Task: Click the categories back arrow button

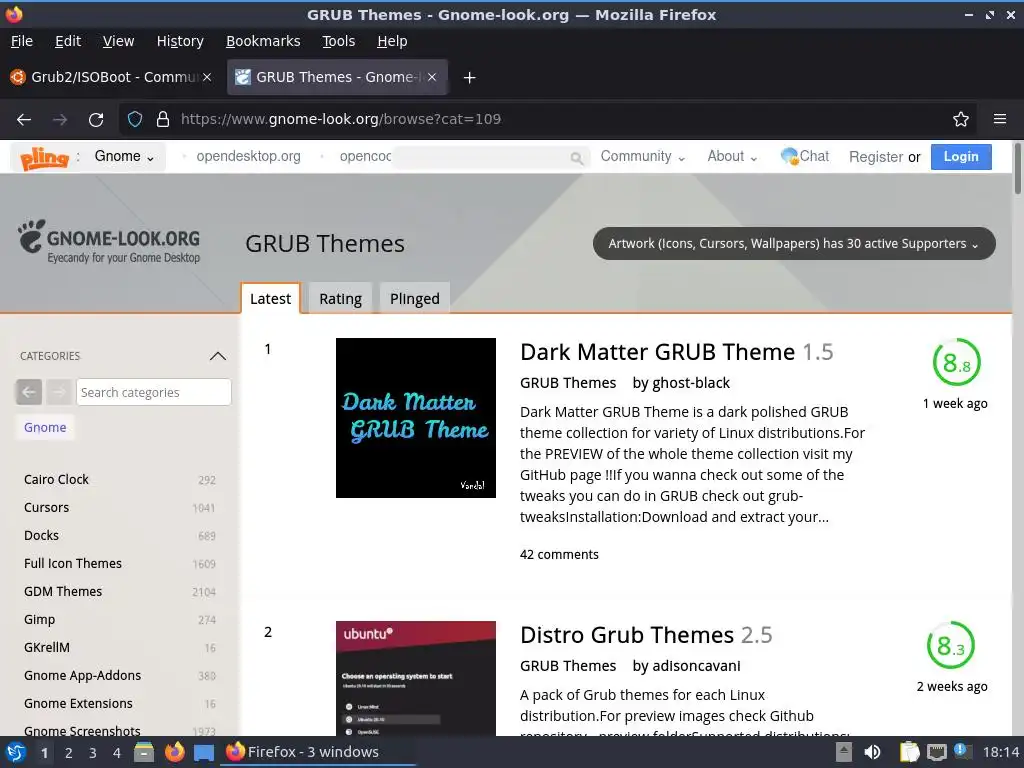Action: [29, 392]
